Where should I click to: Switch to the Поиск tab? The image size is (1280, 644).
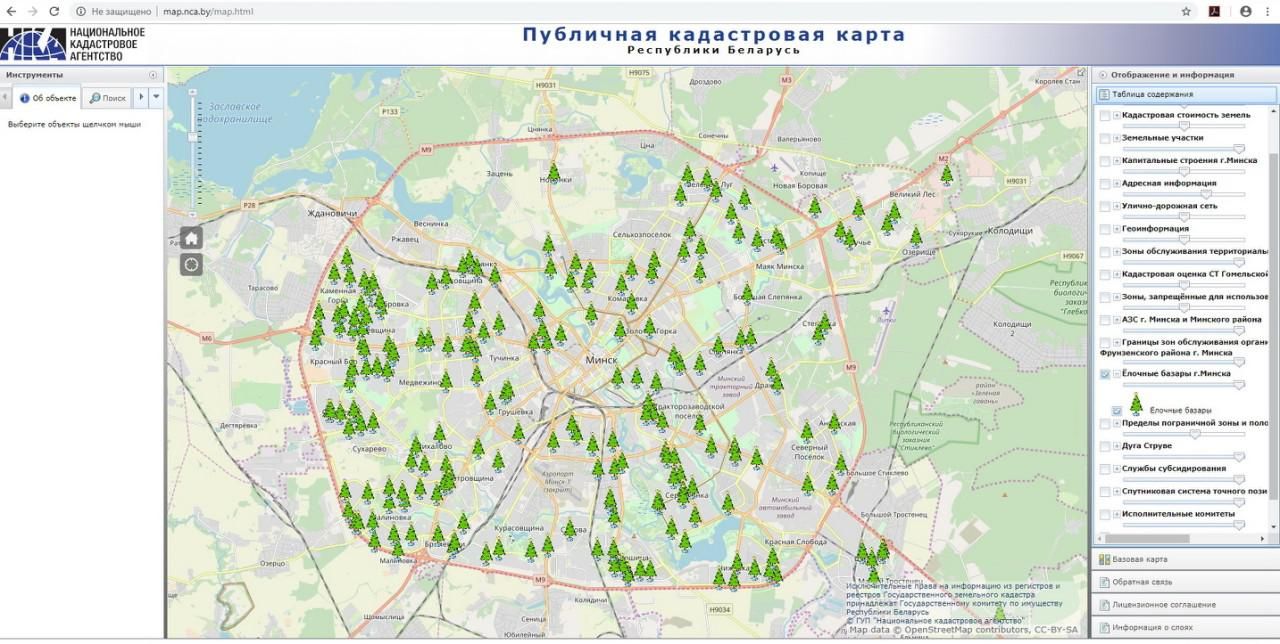pos(108,98)
